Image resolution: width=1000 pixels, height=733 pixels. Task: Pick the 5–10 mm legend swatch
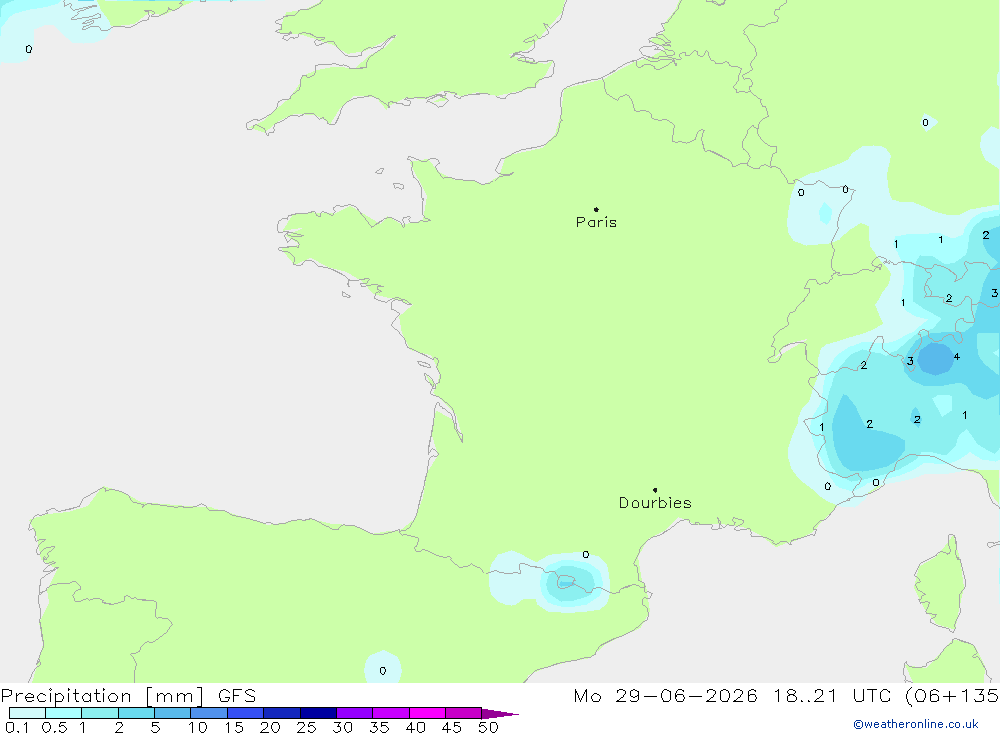click(173, 713)
